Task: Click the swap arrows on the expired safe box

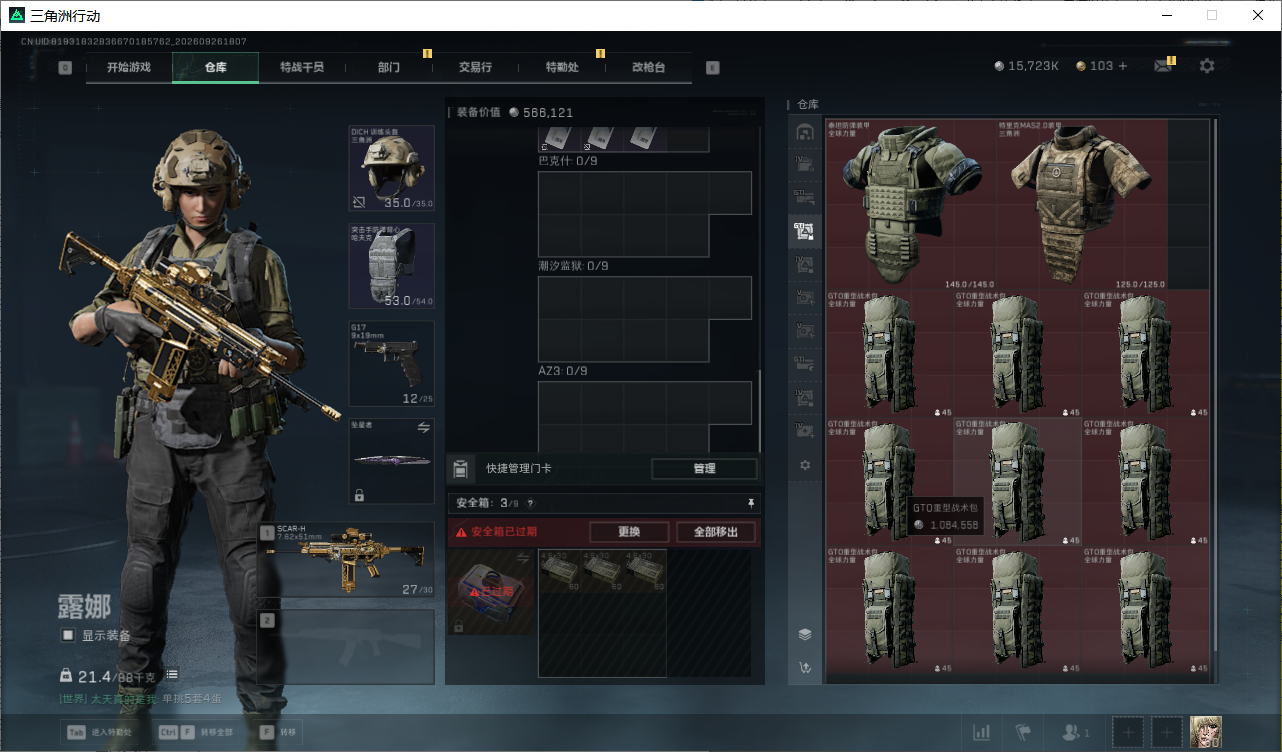Action: (x=522, y=558)
